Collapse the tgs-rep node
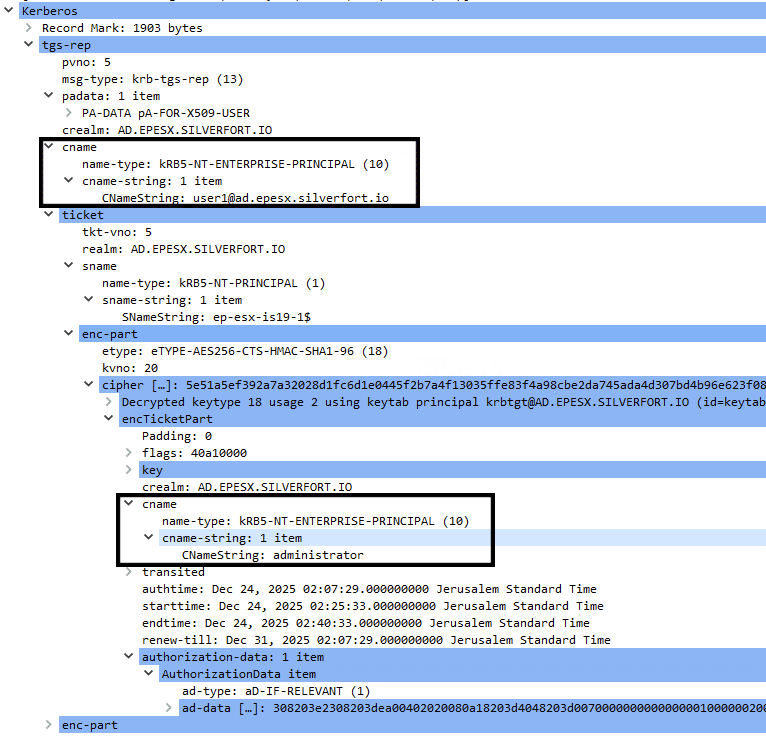Image resolution: width=766 pixels, height=736 pixels. (x=29, y=44)
